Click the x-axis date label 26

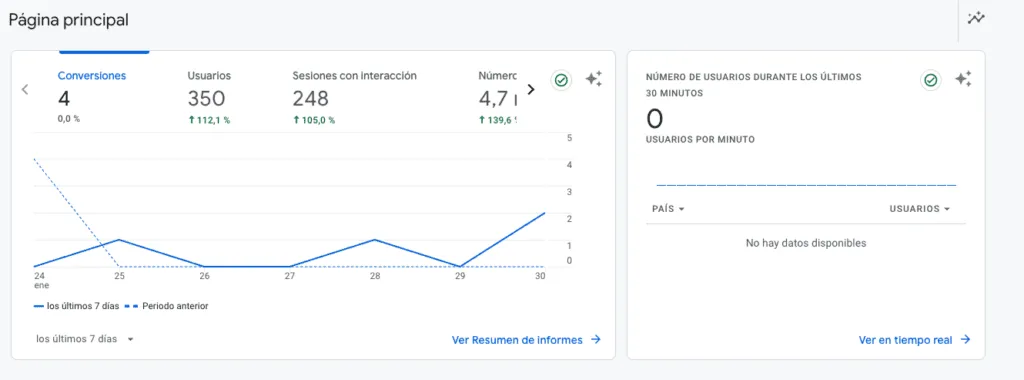tap(204, 276)
